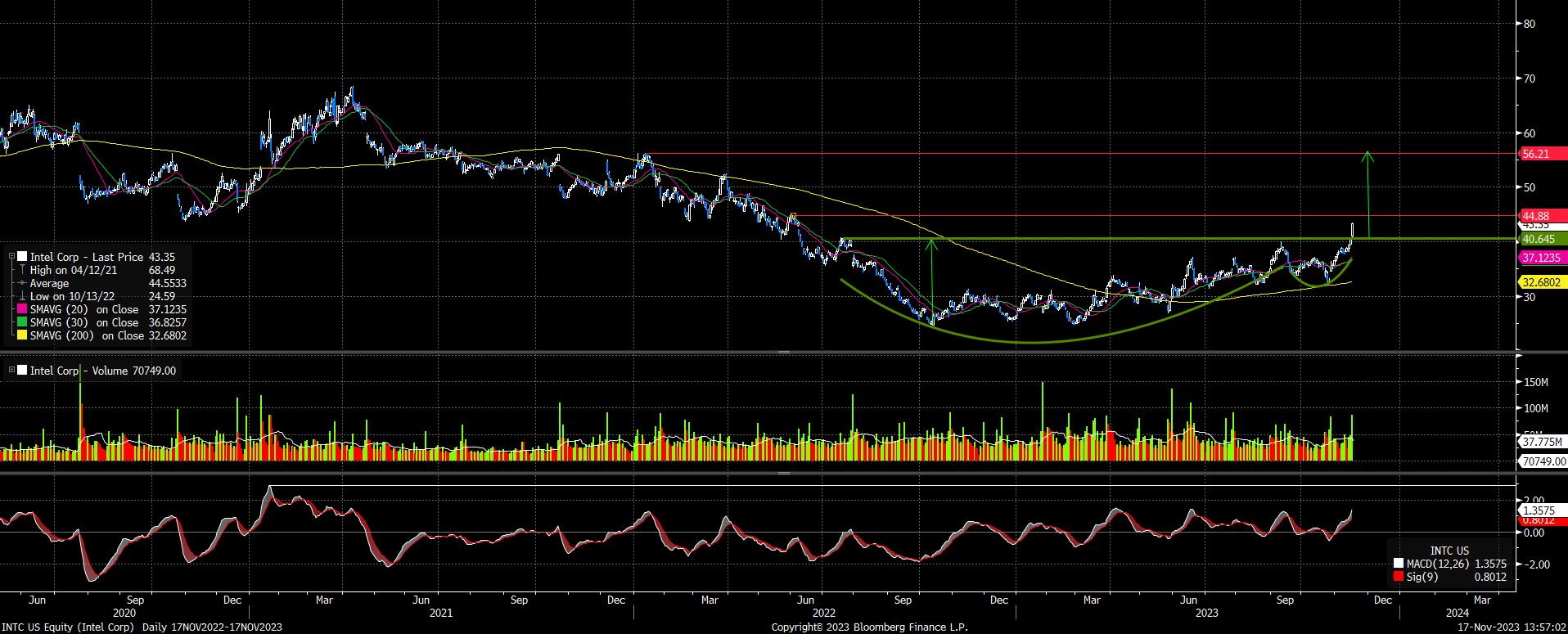Click the 2023 year label on time axis
This screenshot has height=634, width=1568.
pos(1208,613)
